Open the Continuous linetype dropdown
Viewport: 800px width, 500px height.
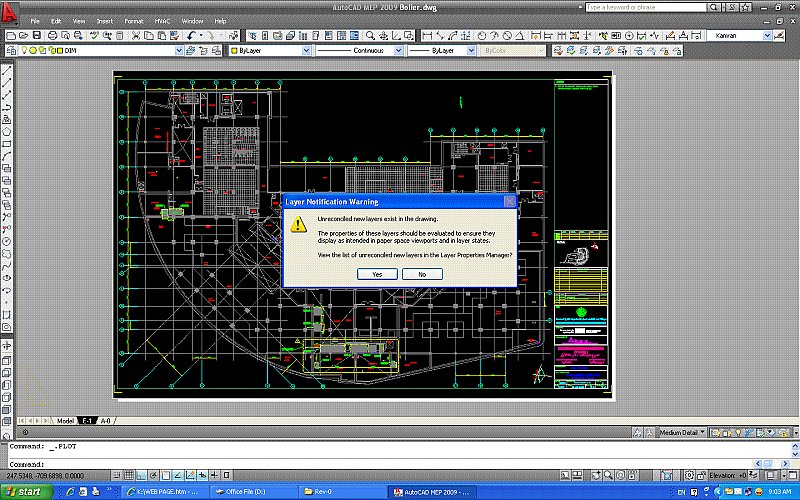(x=398, y=49)
